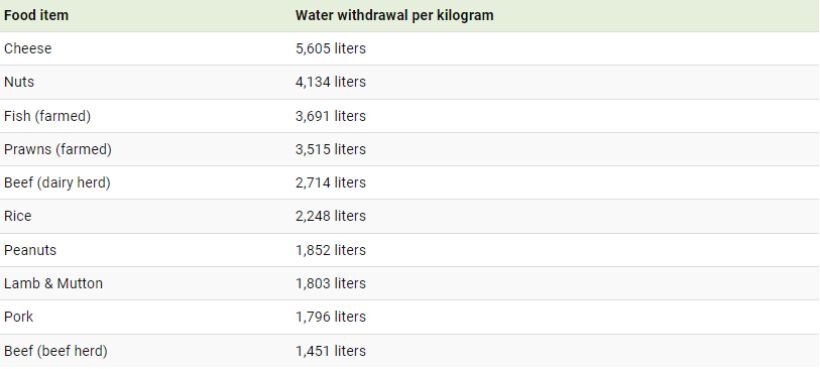Click the 3,515 liters cell

coord(331,149)
